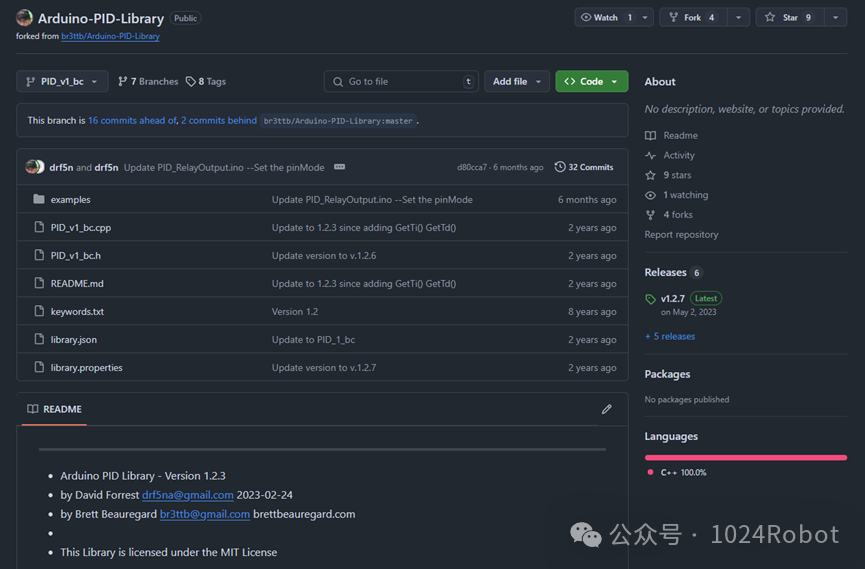This screenshot has width=865, height=569.
Task: Click the Report repository link
Action: [681, 235]
